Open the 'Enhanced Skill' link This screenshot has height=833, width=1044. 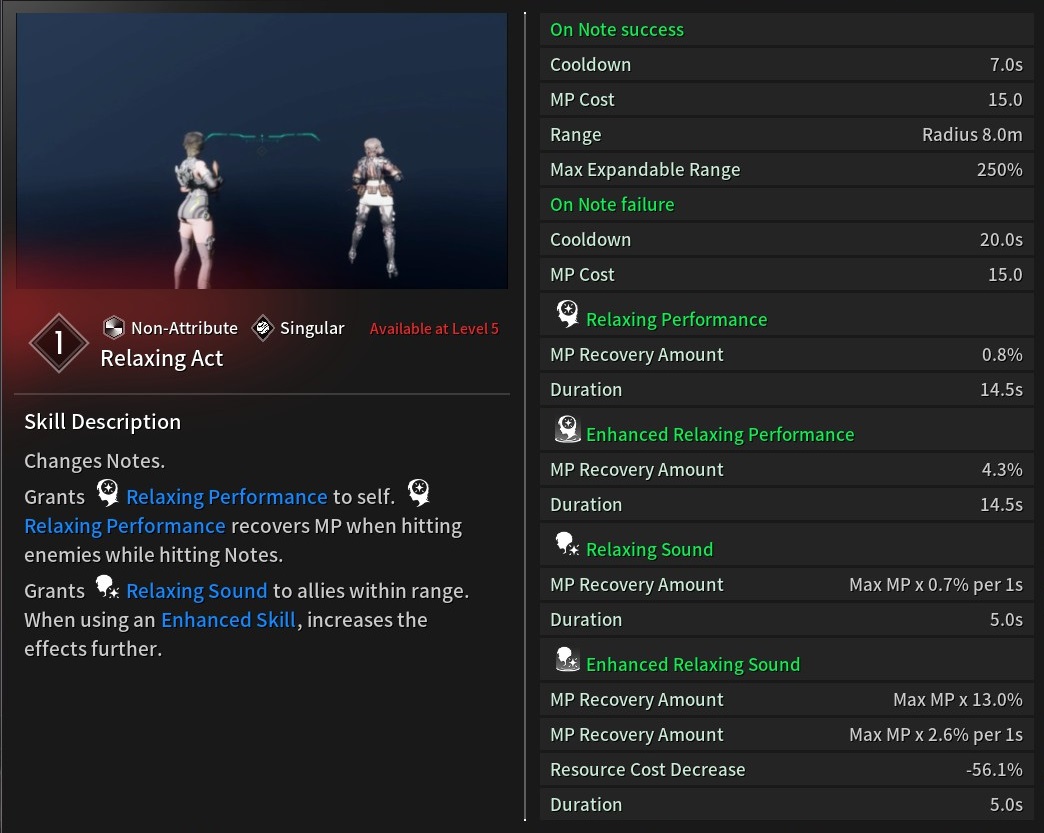228,620
